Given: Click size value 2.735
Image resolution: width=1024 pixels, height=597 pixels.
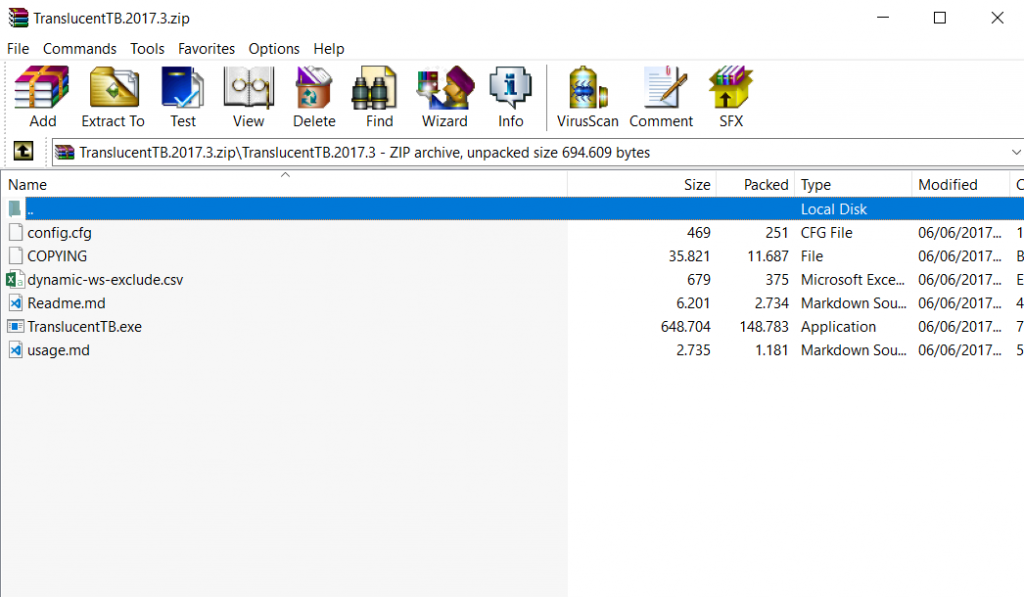Looking at the screenshot, I should click(x=693, y=350).
